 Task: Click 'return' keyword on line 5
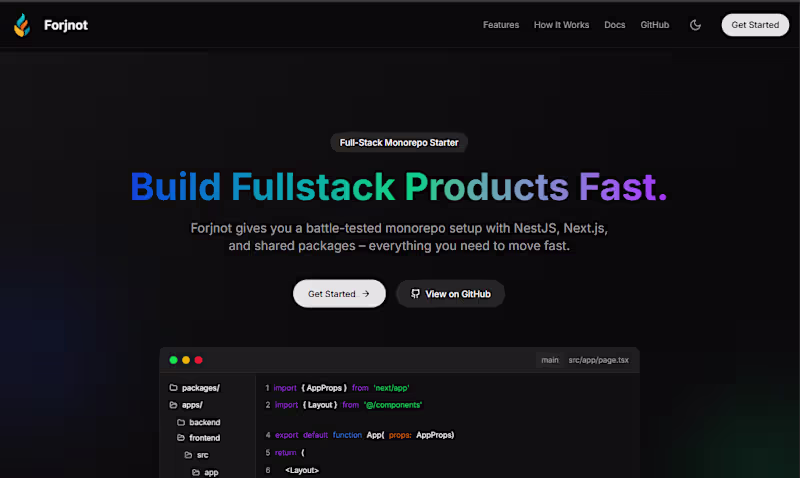coord(285,452)
